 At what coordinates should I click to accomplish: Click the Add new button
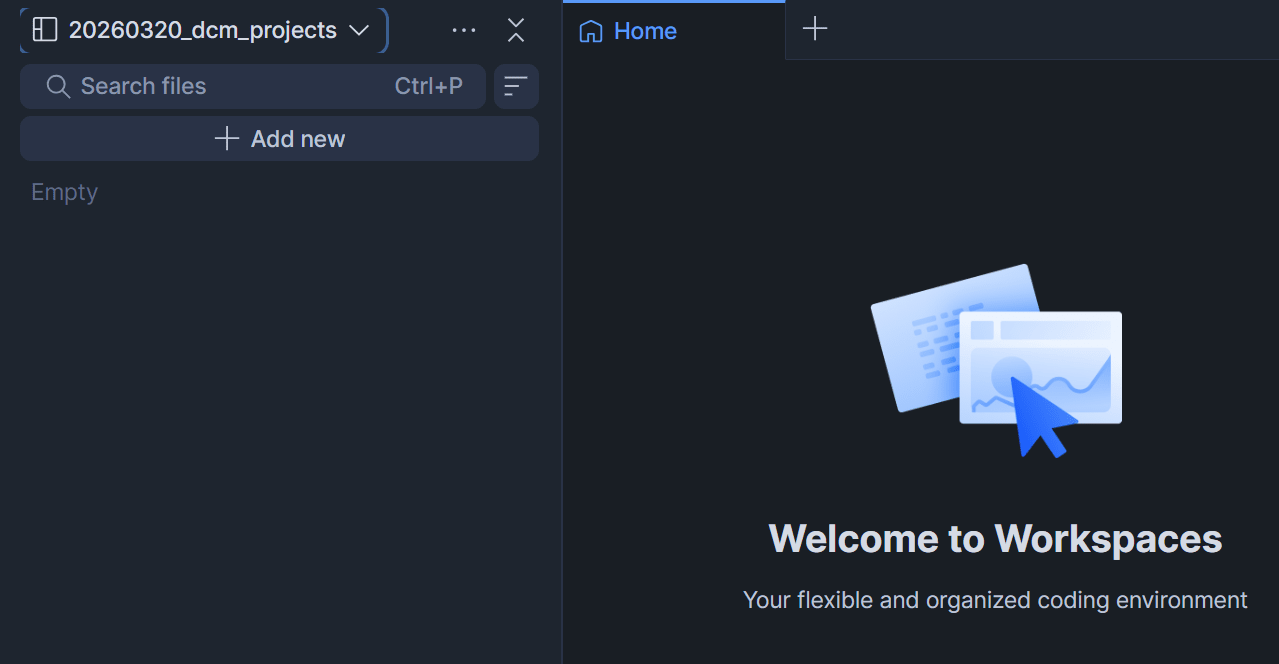pyautogui.click(x=279, y=138)
